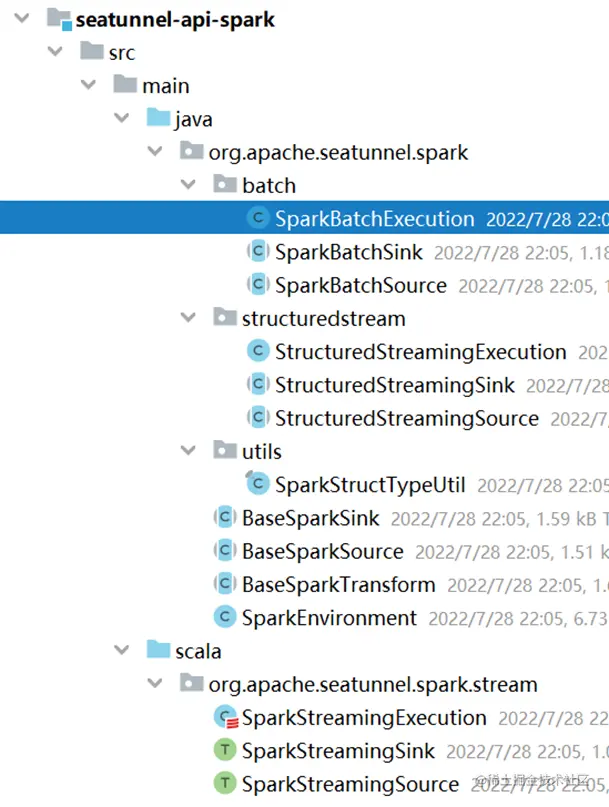Click the main folder icon
The width and height of the screenshot is (609, 807).
(125, 83)
